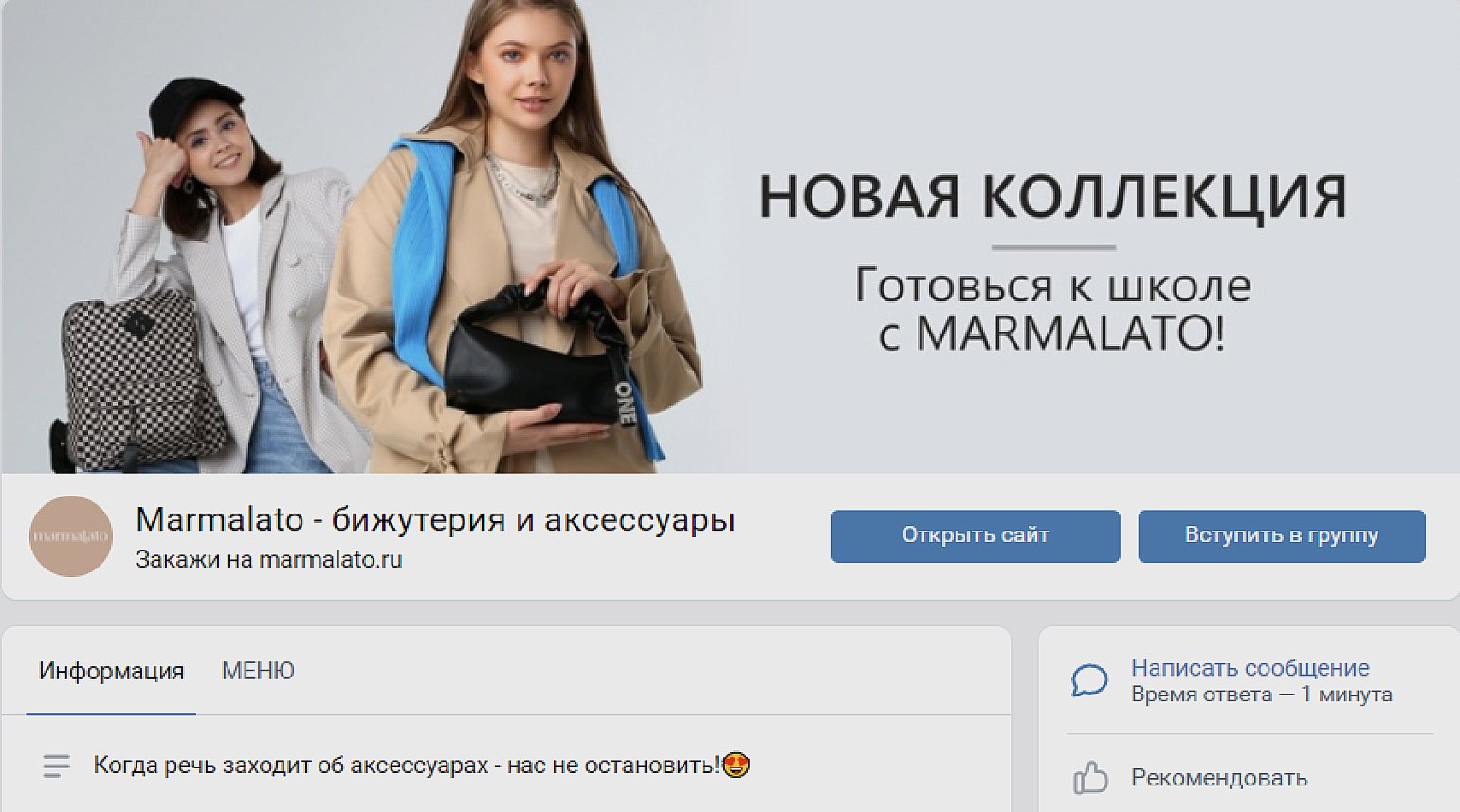
Task: Click the НОВАЯ КОЛЛЕКЦИЯ banner heading
Action: tap(1052, 196)
